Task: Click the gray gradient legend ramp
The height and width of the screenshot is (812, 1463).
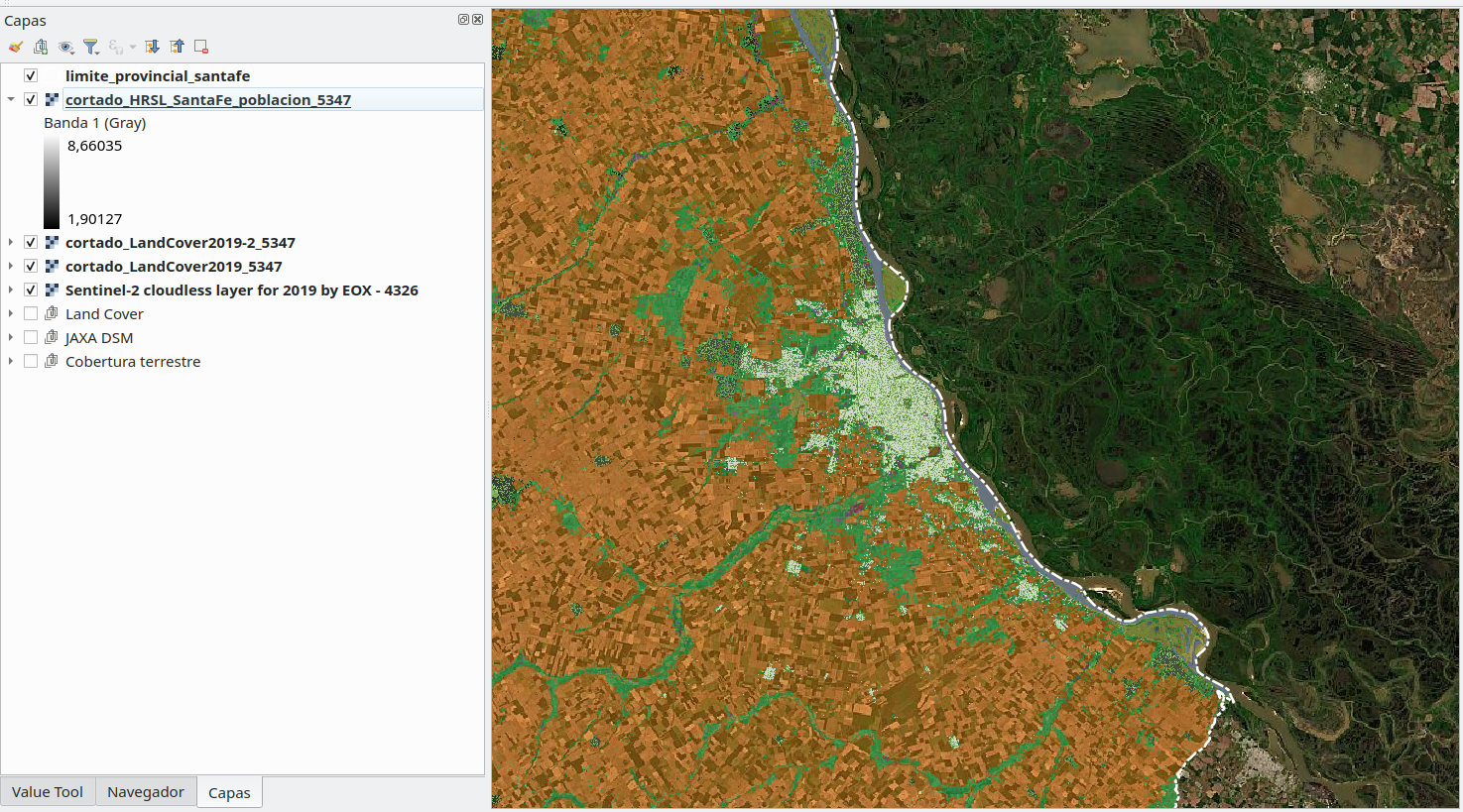Action: pos(52,183)
